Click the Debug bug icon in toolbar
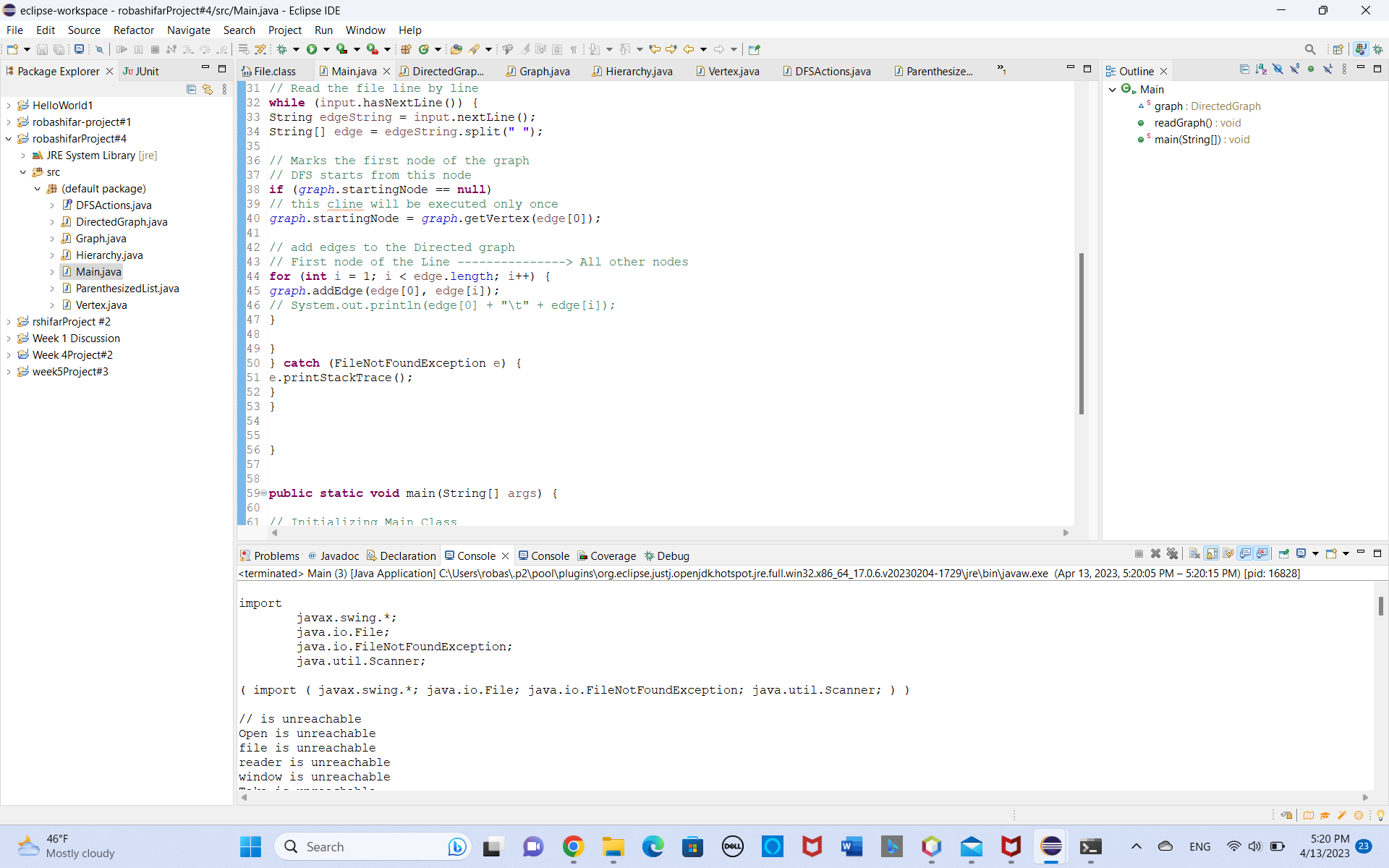This screenshot has height=868, width=1389. (x=282, y=49)
